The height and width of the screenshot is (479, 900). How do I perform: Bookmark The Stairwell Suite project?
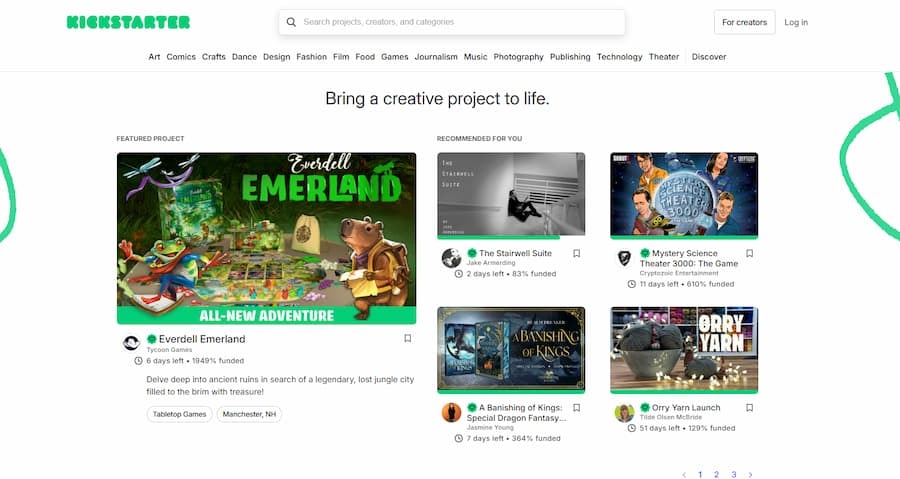tap(577, 254)
